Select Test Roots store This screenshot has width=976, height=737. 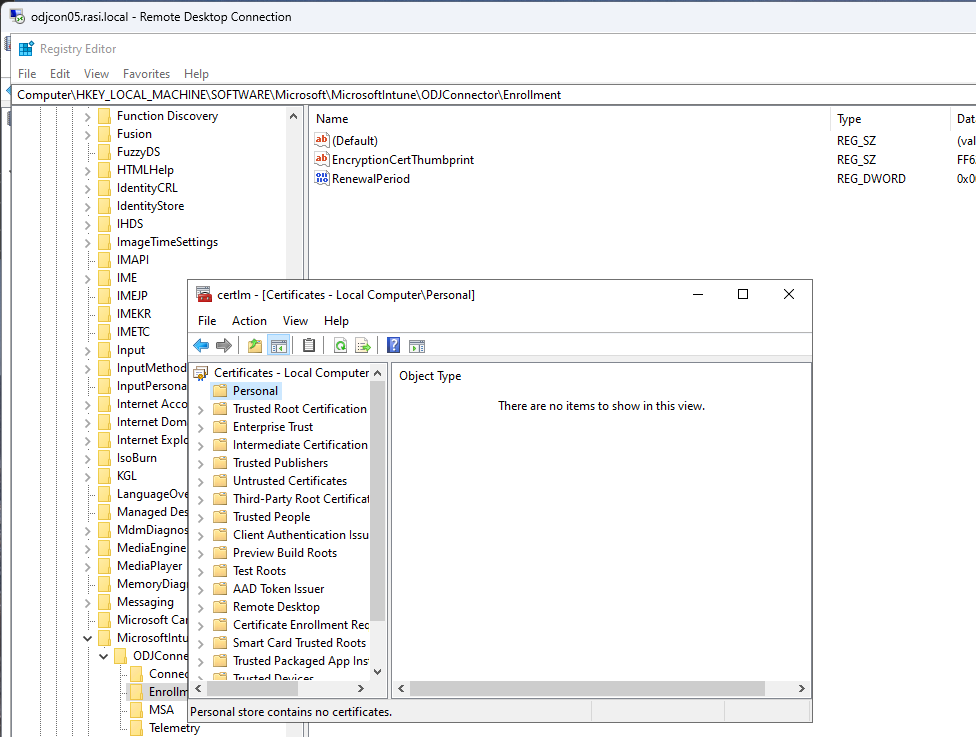click(x=259, y=571)
